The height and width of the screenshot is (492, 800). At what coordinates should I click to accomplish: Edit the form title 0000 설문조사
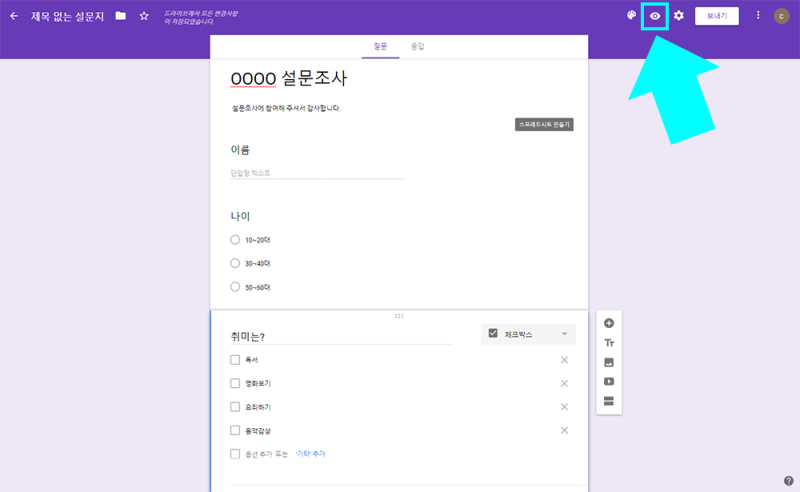pos(289,79)
